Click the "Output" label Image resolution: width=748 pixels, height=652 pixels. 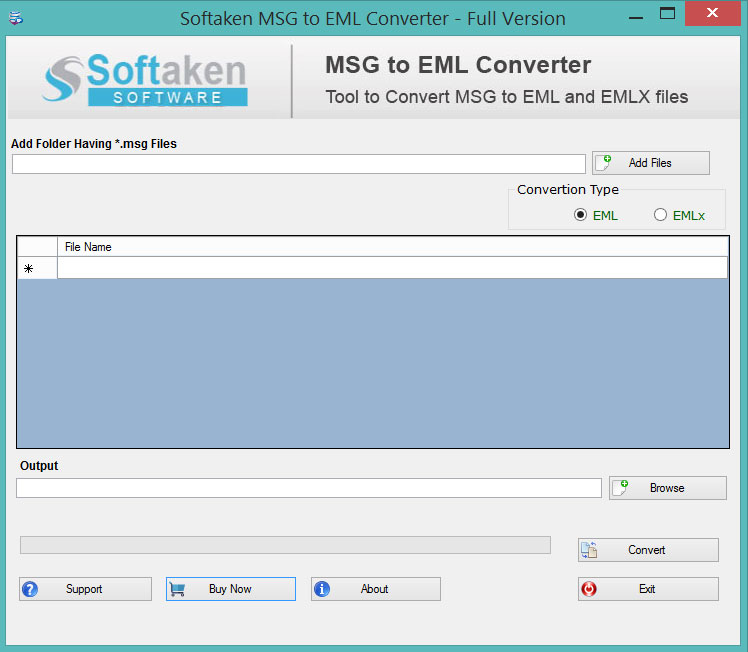(x=39, y=466)
